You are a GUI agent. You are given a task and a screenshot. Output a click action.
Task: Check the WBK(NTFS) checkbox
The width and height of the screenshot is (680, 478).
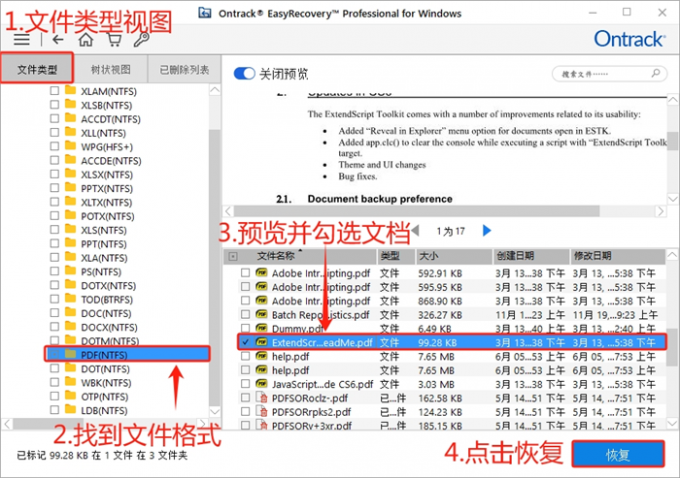(54, 383)
